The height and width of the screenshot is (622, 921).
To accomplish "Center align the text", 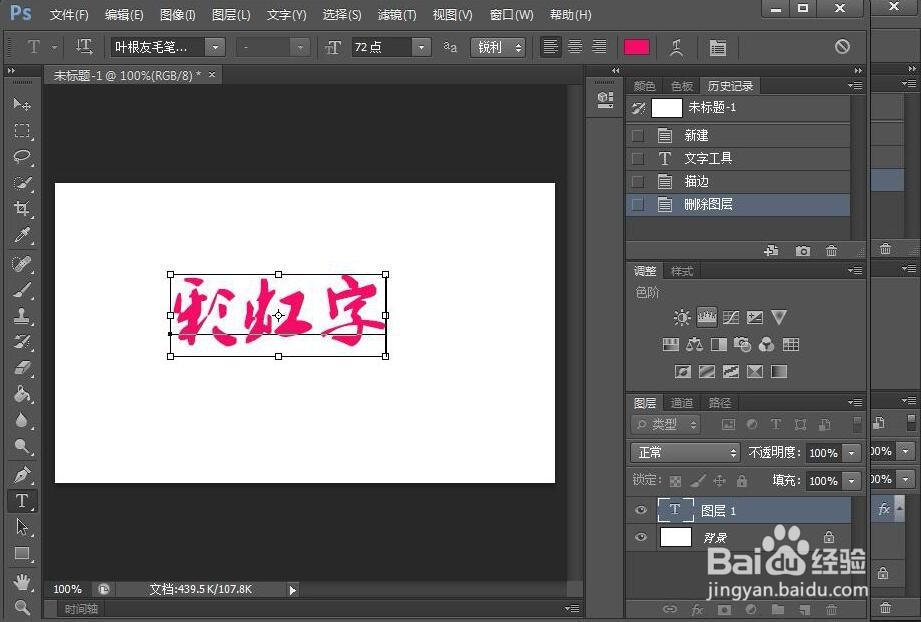I will pyautogui.click(x=575, y=47).
